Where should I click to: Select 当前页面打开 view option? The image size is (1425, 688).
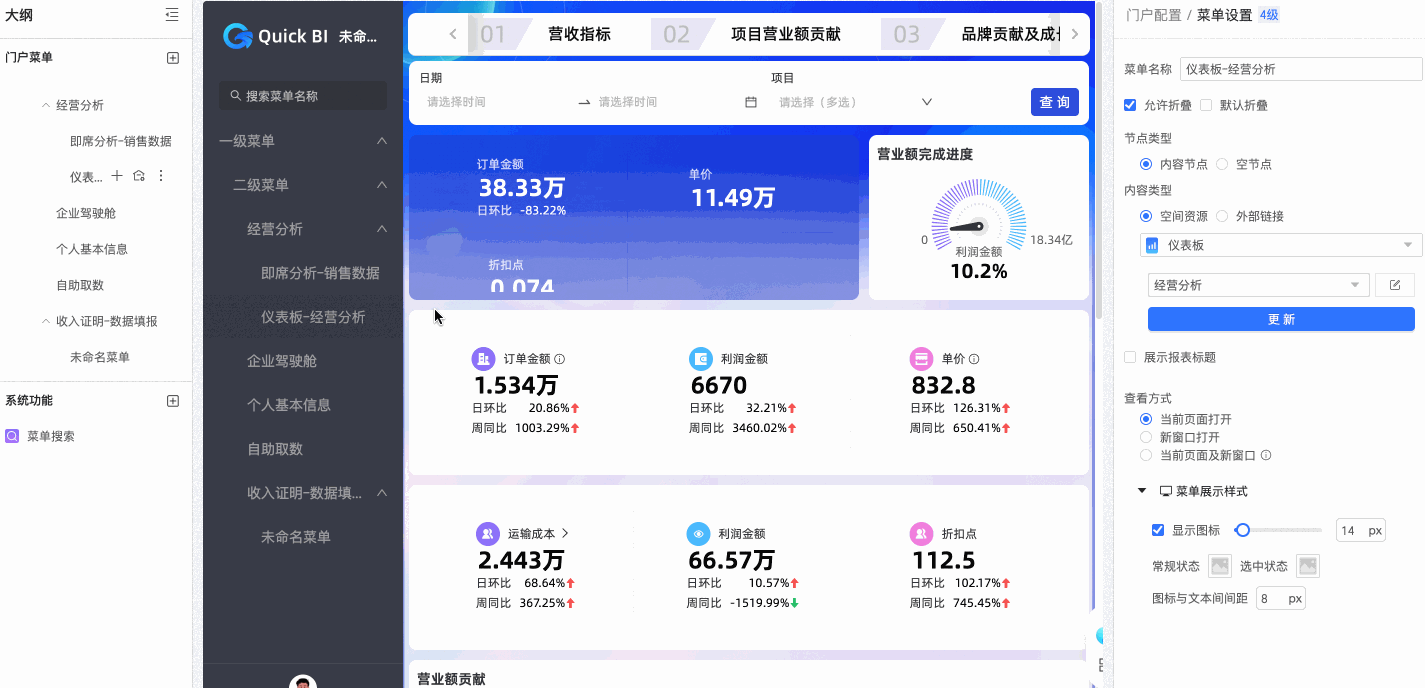pos(1146,419)
